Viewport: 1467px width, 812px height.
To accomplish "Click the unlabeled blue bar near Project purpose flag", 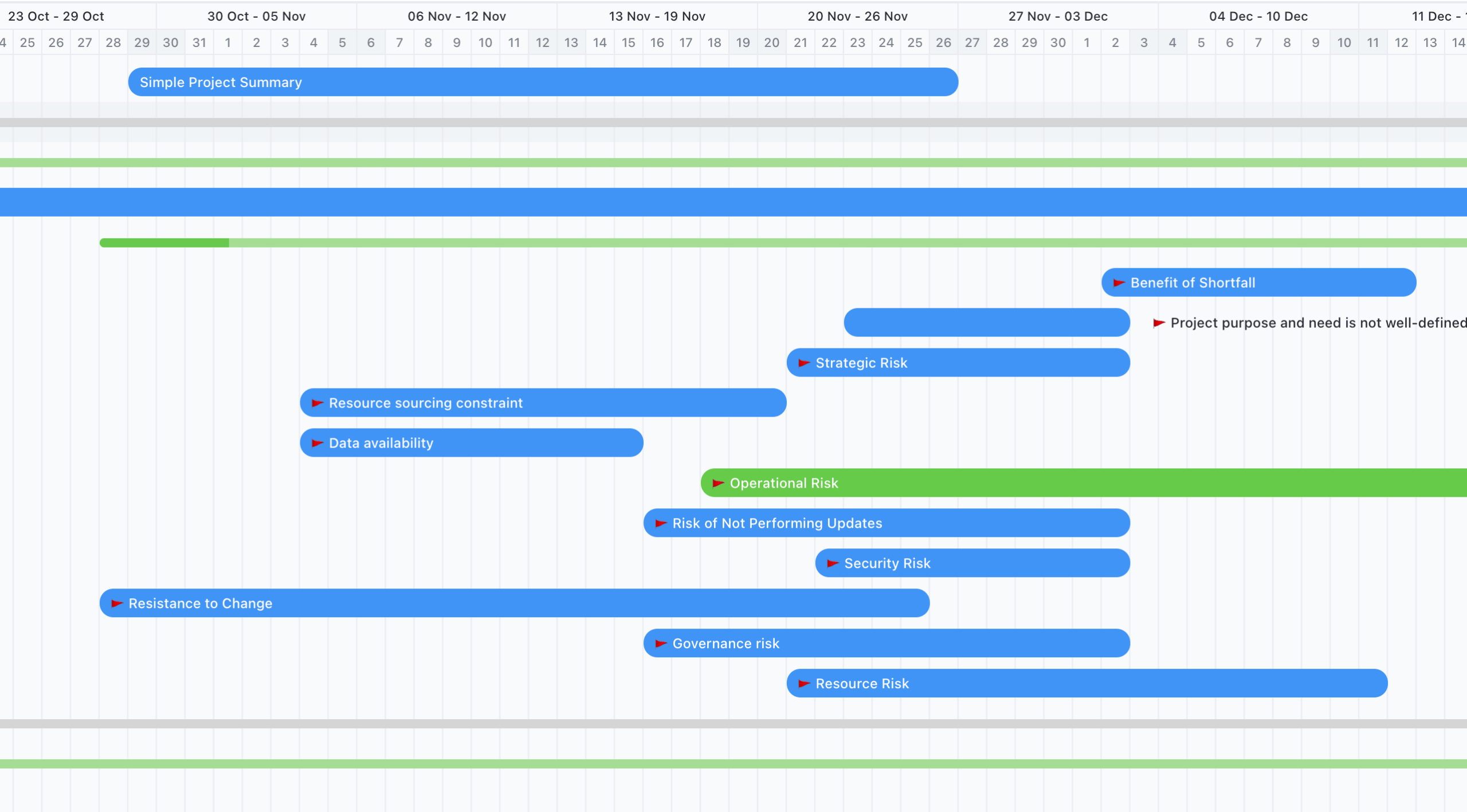I will click(x=986, y=323).
